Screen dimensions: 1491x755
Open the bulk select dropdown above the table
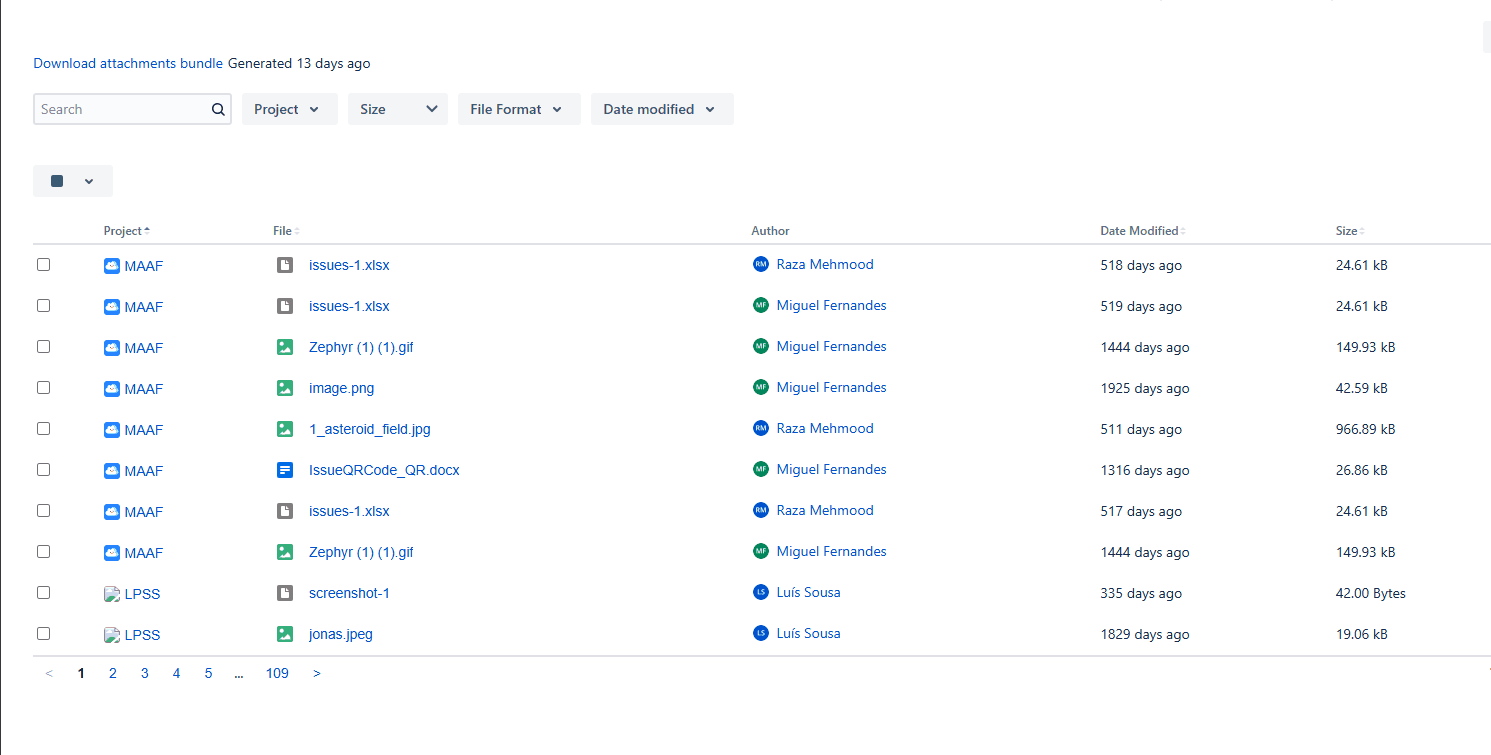point(73,181)
